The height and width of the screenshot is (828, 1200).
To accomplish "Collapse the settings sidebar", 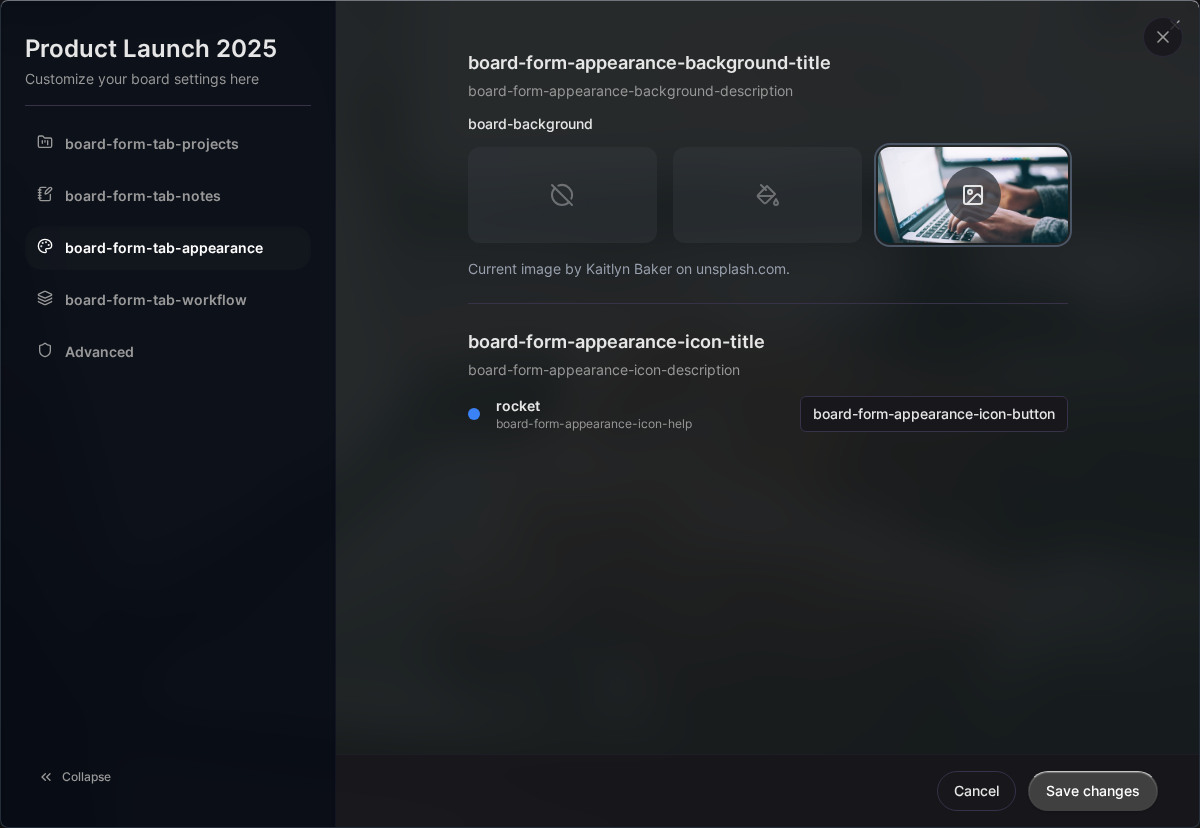I will (x=75, y=777).
